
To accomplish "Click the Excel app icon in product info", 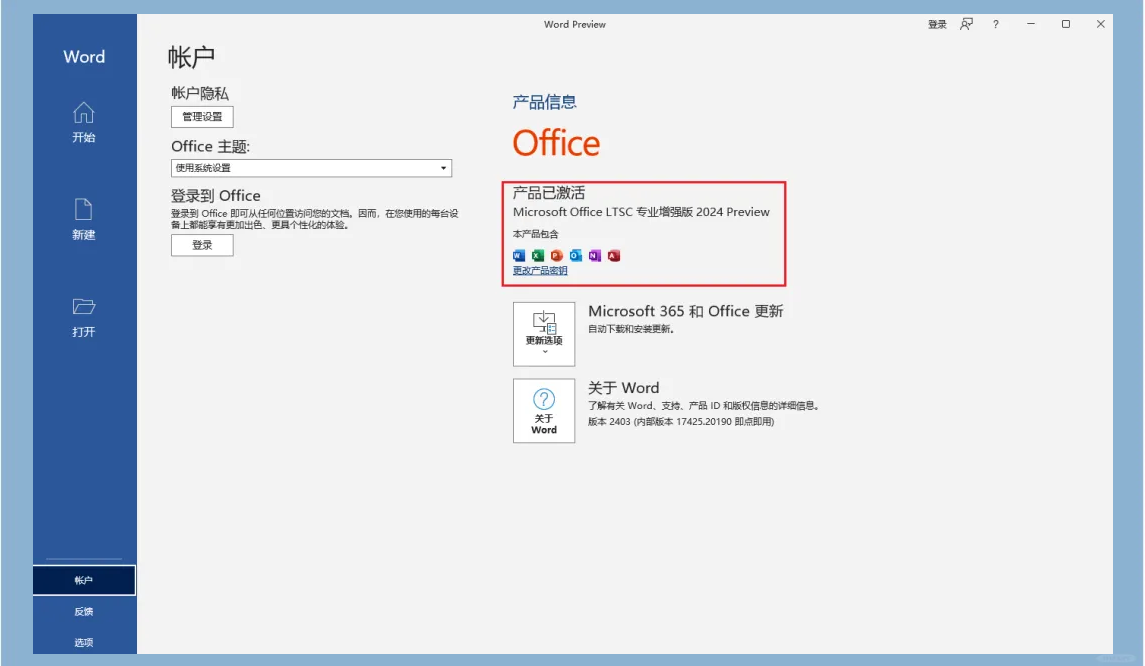I will pyautogui.click(x=538, y=256).
